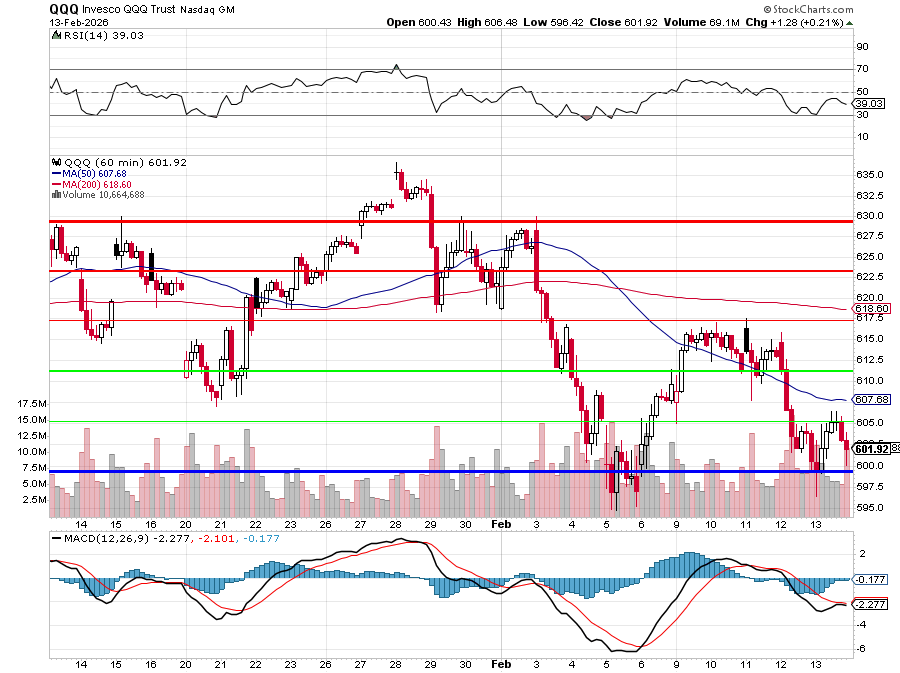The height and width of the screenshot is (673, 900).
Task: Click the 13-Feb-2026 date text
Action: pyautogui.click(x=80, y=21)
